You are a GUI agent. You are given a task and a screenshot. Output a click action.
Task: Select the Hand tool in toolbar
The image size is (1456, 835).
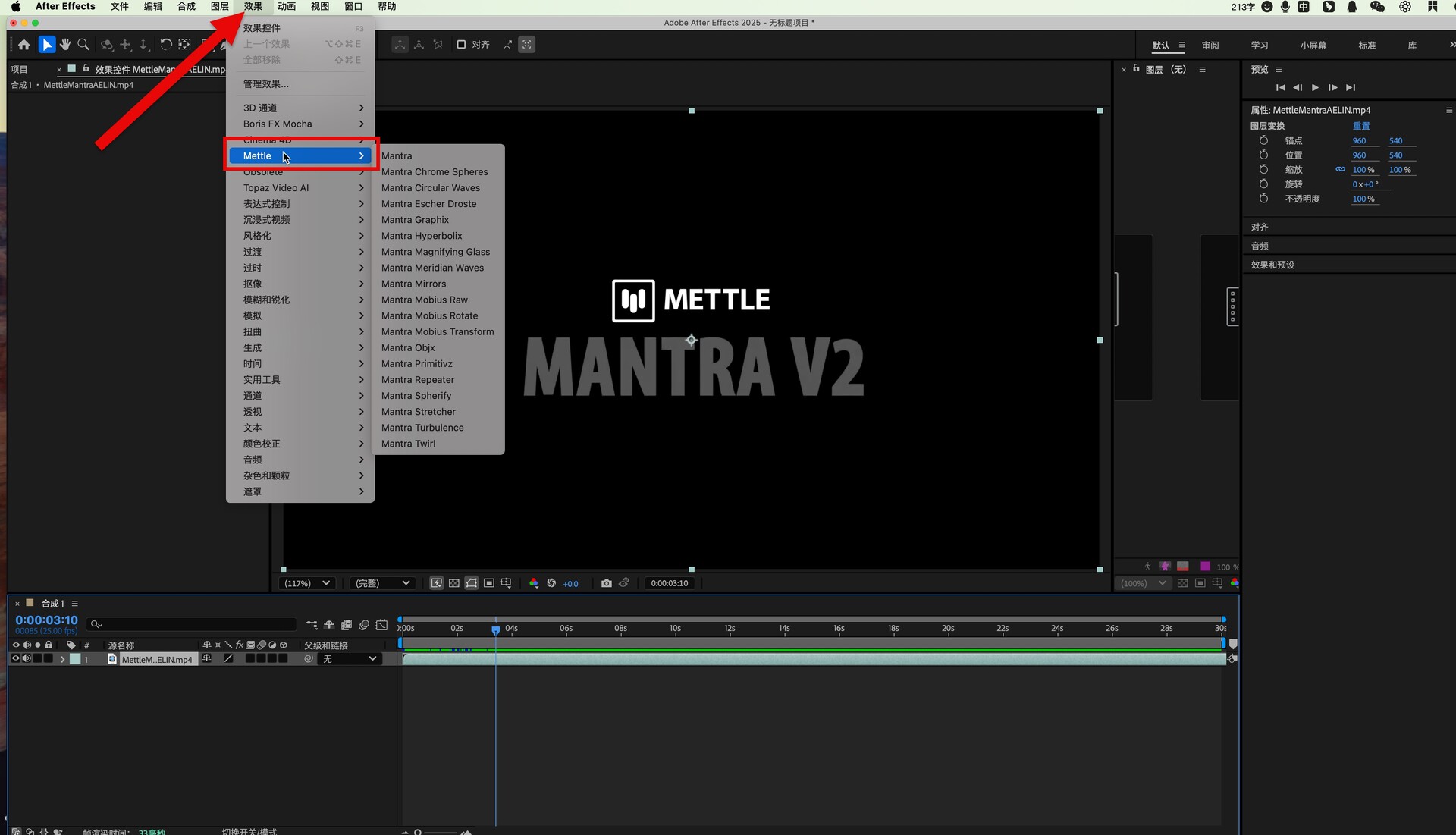pyautogui.click(x=65, y=45)
